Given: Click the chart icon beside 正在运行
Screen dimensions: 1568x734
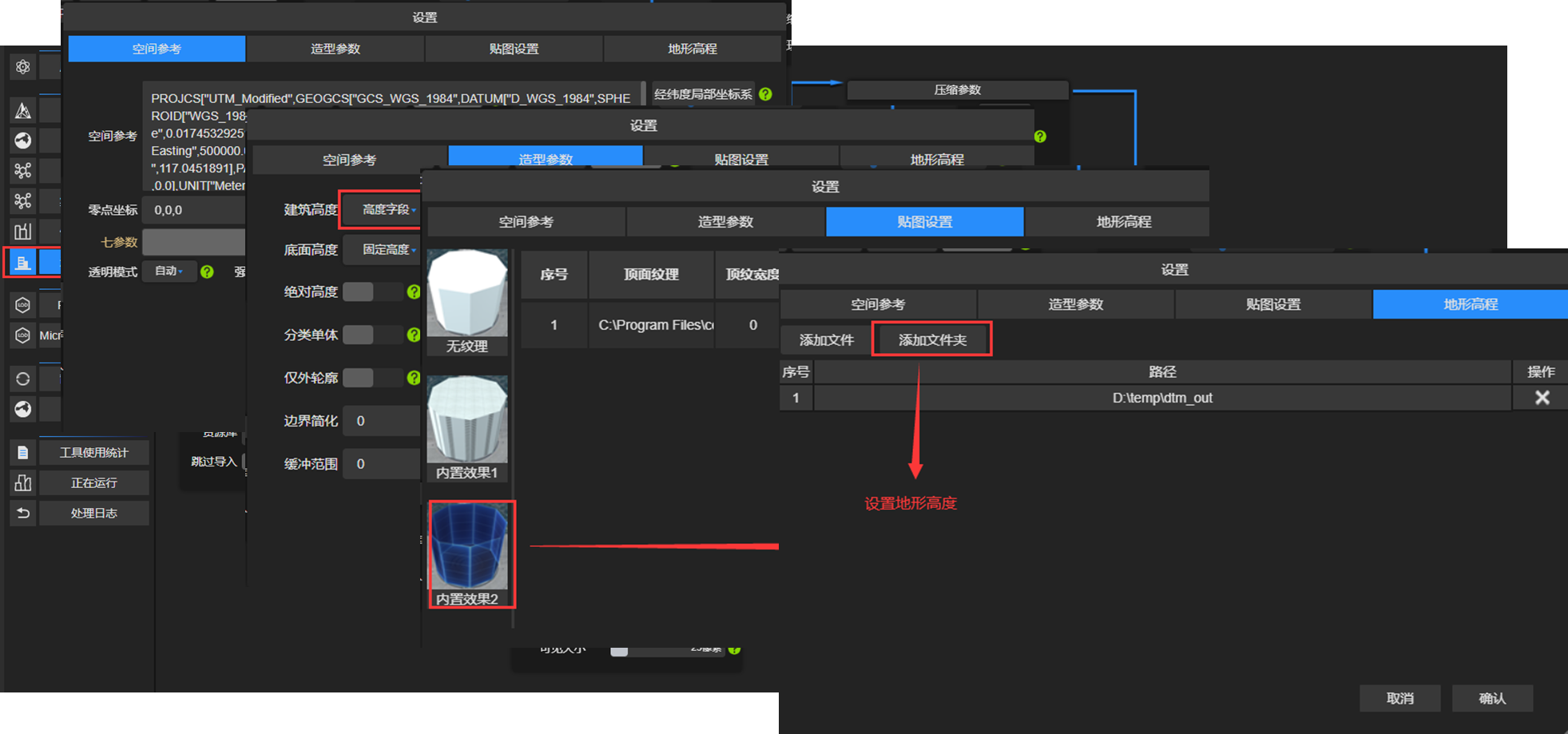Looking at the screenshot, I should tap(22, 483).
